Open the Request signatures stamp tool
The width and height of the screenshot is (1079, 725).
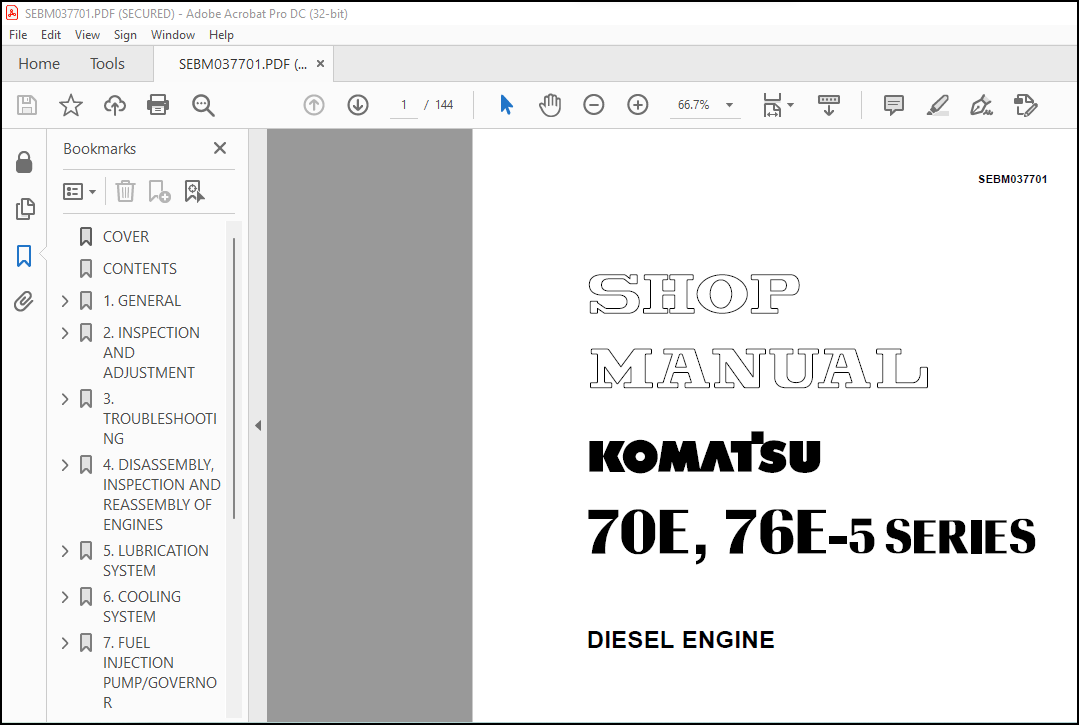tap(1025, 105)
